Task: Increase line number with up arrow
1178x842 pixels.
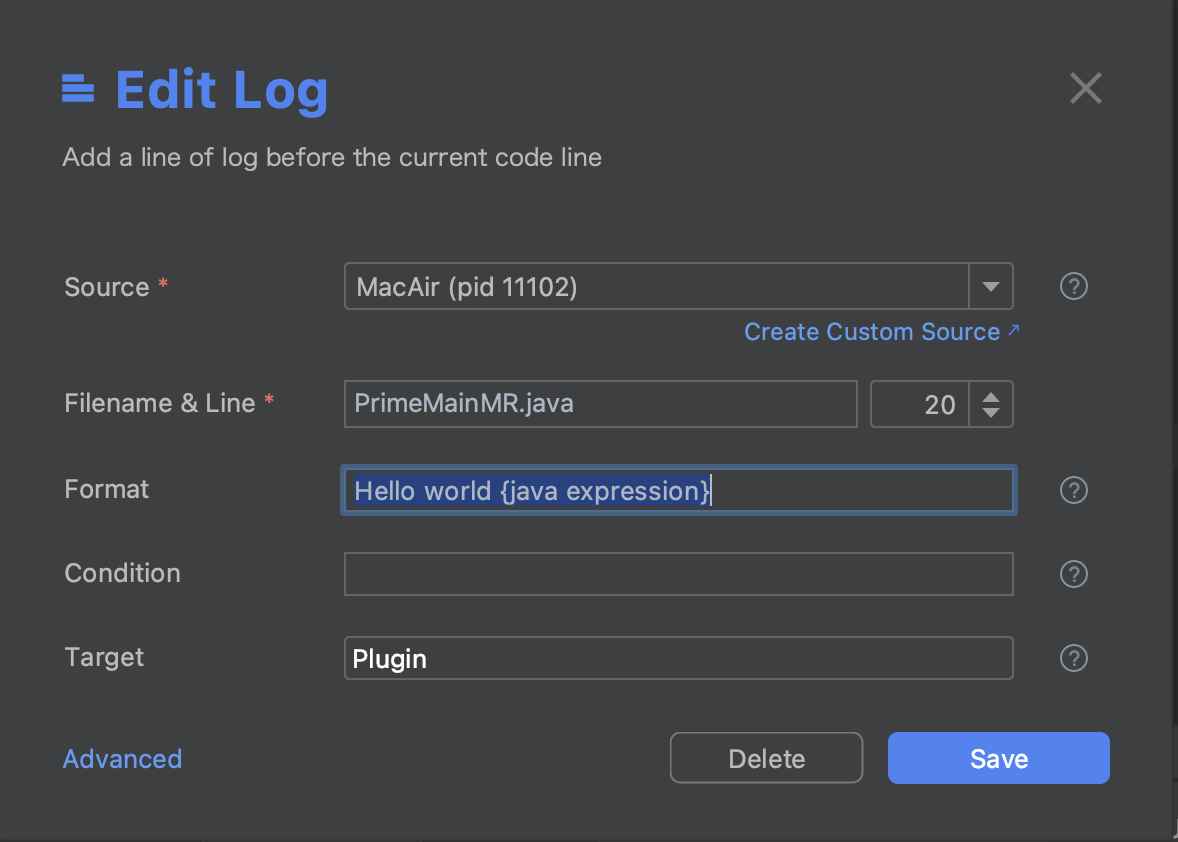Action: click(991, 396)
